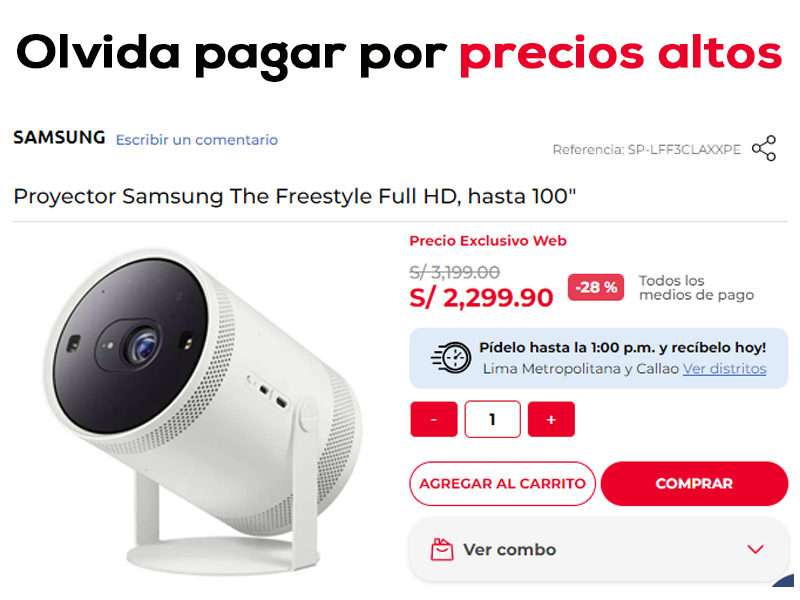The image size is (800, 600).
Task: Click the Precio Exclusivo Web label
Action: coord(488,241)
